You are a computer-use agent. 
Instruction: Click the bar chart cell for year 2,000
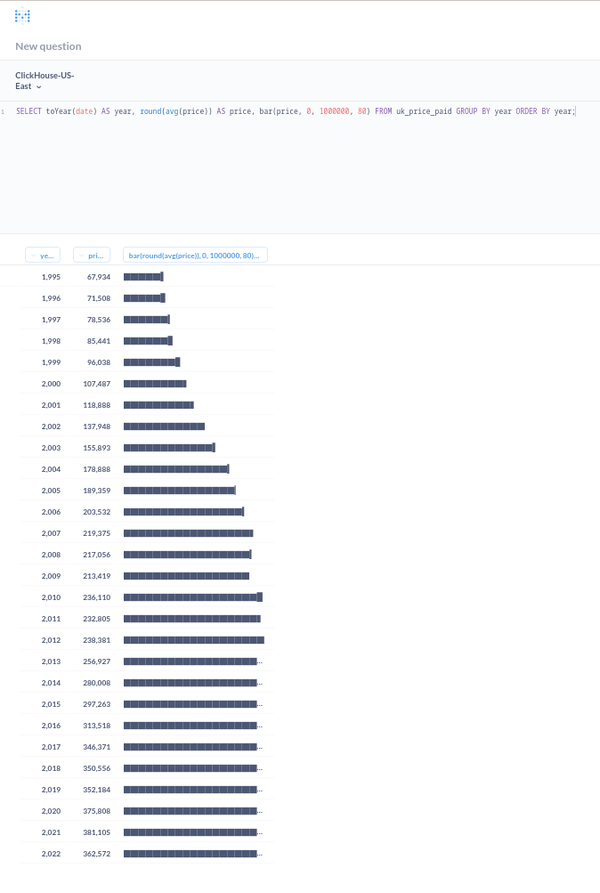click(155, 383)
